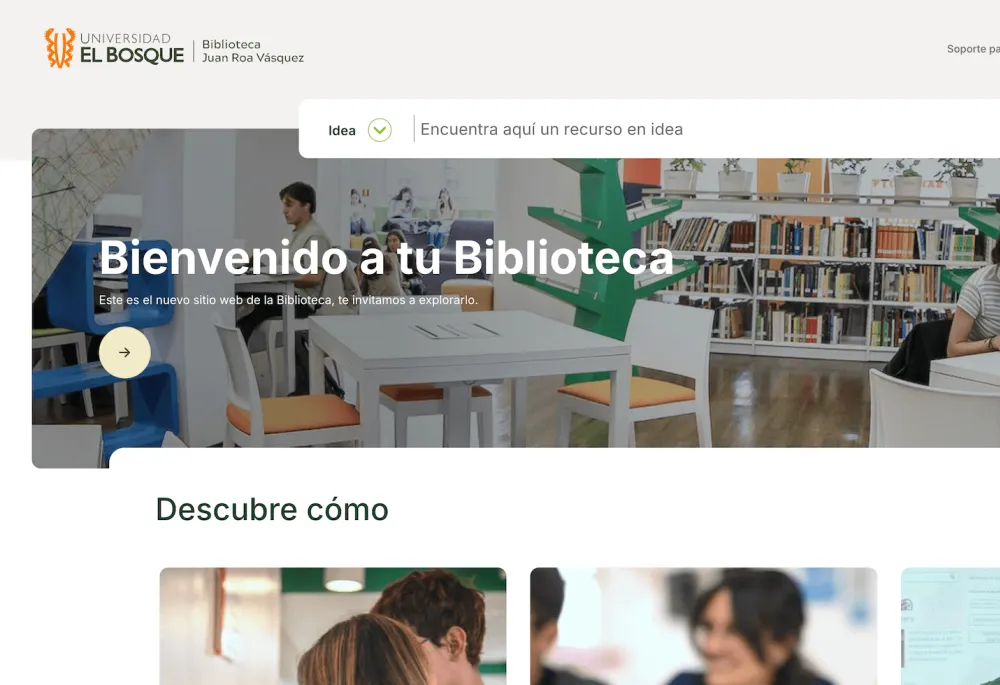Open the second Descubre cómo card image
This screenshot has height=685, width=1000.
(703, 626)
